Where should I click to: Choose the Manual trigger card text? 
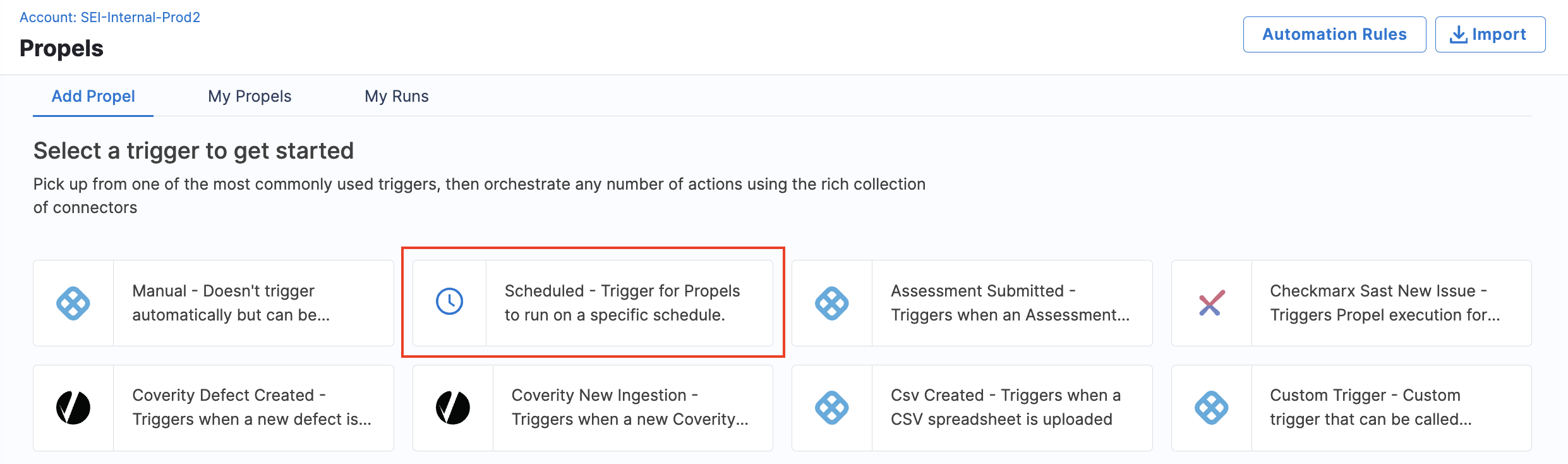coord(231,303)
